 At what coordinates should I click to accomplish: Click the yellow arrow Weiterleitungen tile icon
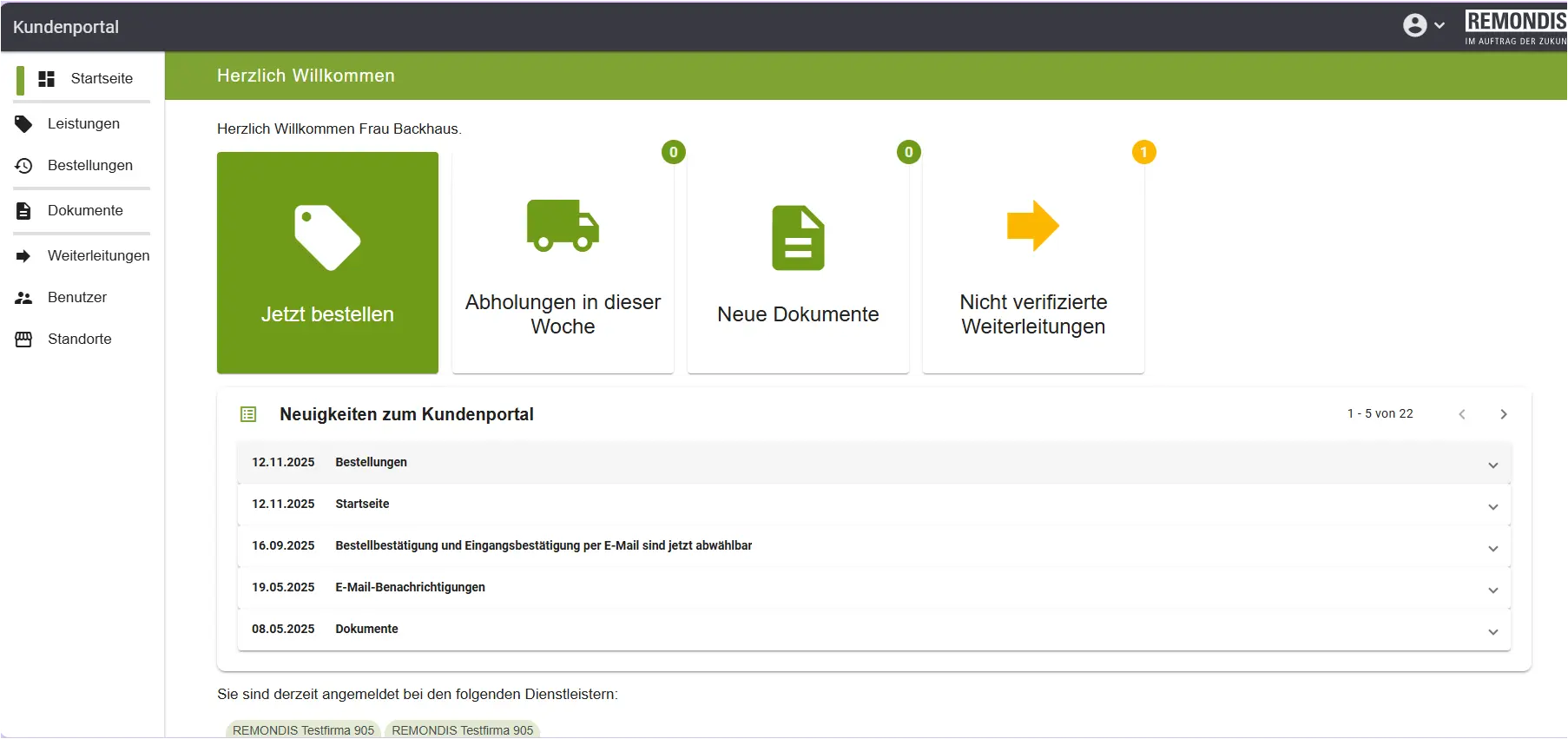[1032, 226]
